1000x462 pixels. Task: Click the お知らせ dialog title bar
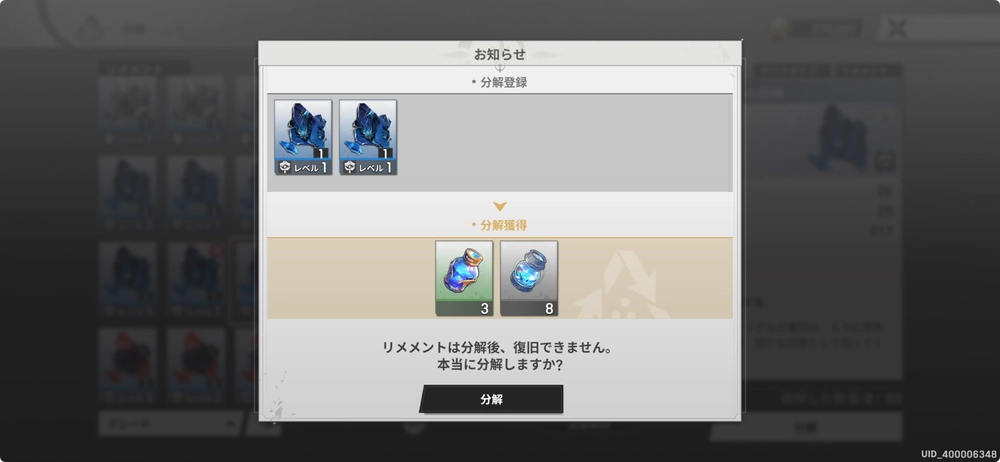point(500,54)
